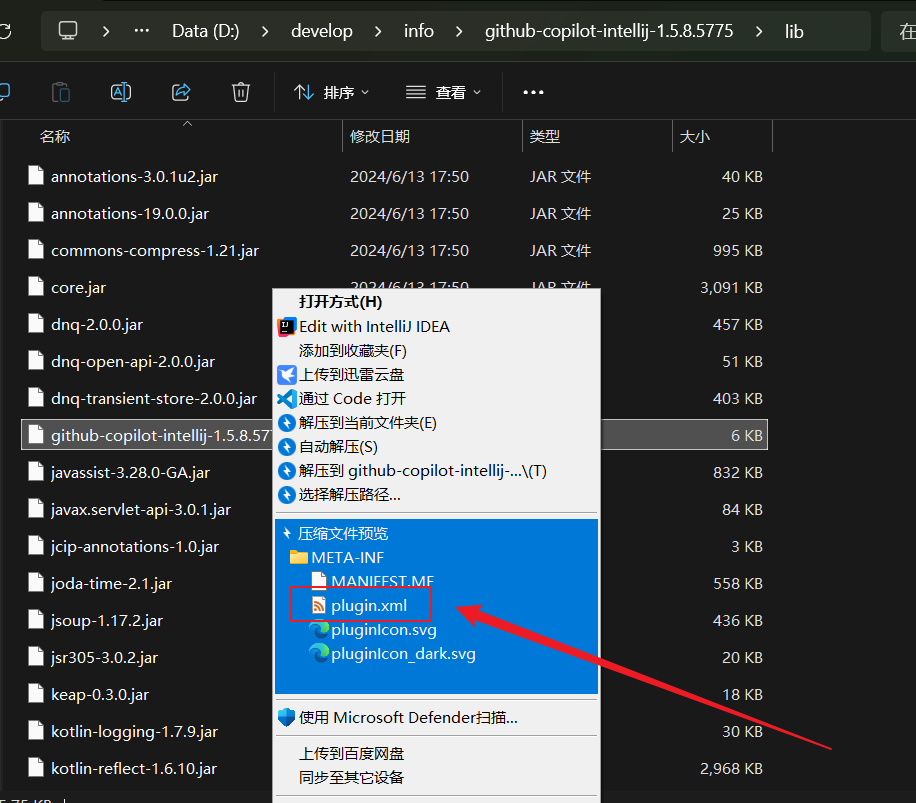Expand the chevron after develop in the path
The height and width of the screenshot is (803, 916).
pyautogui.click(x=378, y=31)
